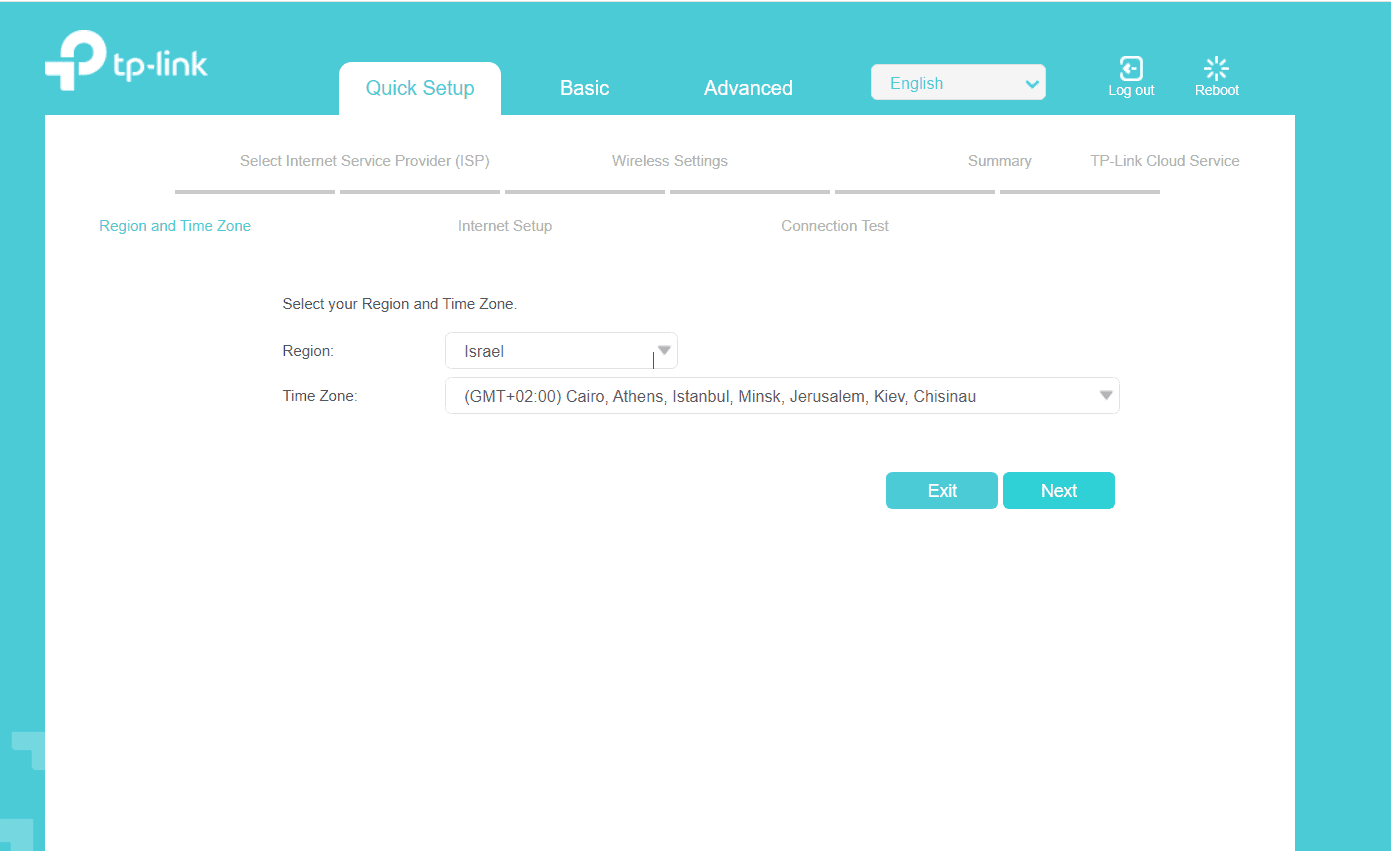Click the Connection Test step label
1391x851 pixels.
(835, 226)
